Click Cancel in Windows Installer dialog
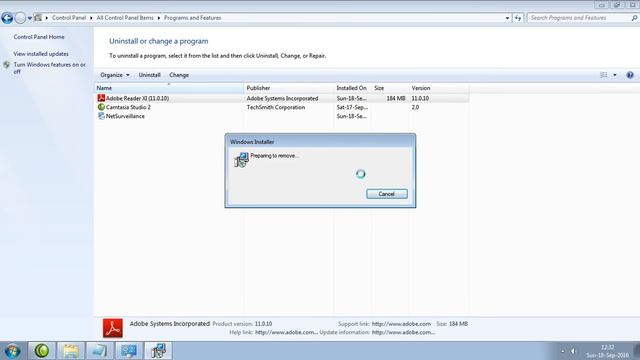This screenshot has height=360, width=640. [387, 194]
